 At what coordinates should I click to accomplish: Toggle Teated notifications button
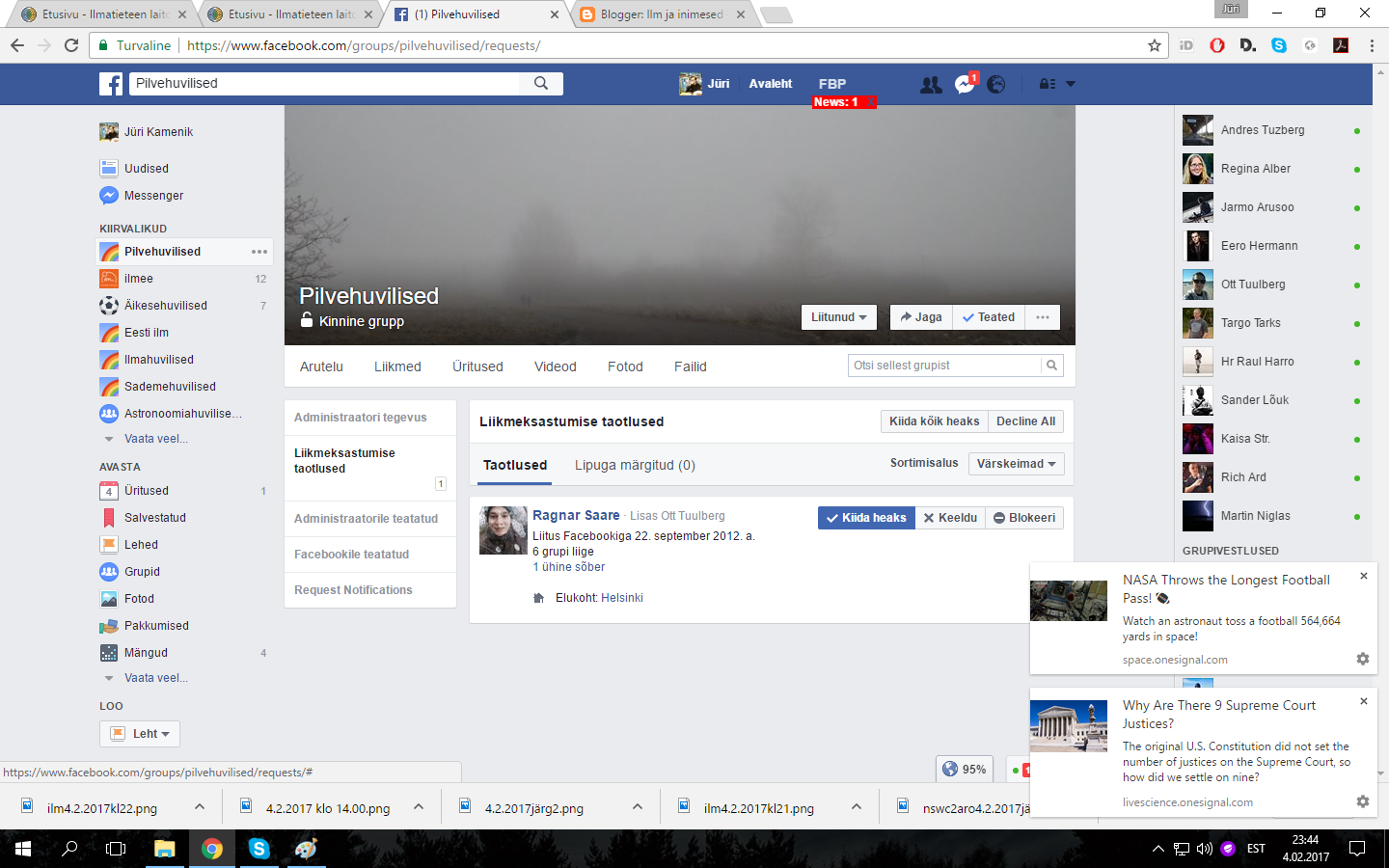[x=989, y=317]
